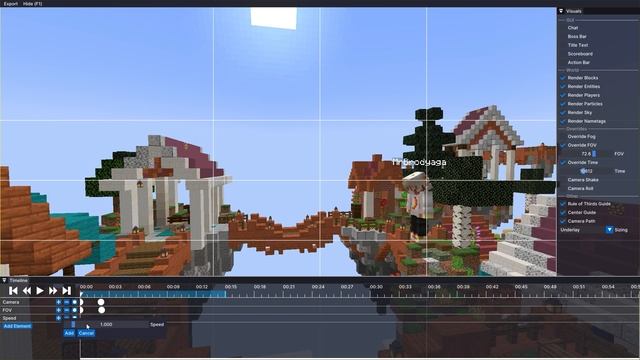
Task: Click the plus icon on the Camera track
Action: pos(58,302)
